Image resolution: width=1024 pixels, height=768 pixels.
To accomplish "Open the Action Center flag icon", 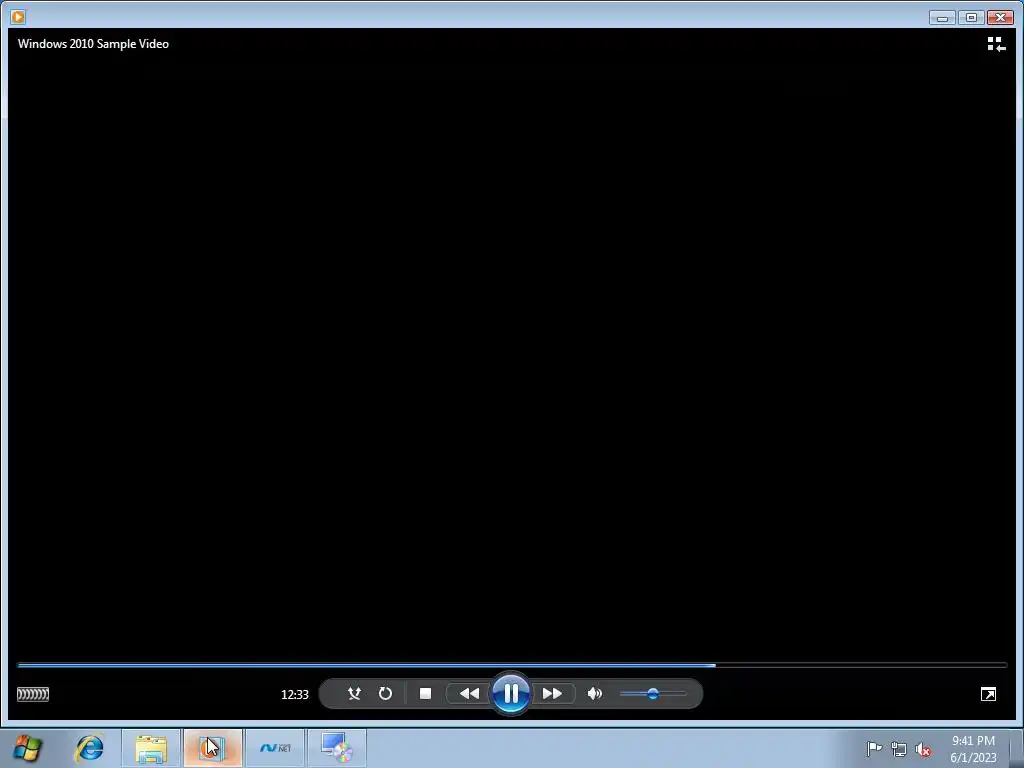I will 874,748.
